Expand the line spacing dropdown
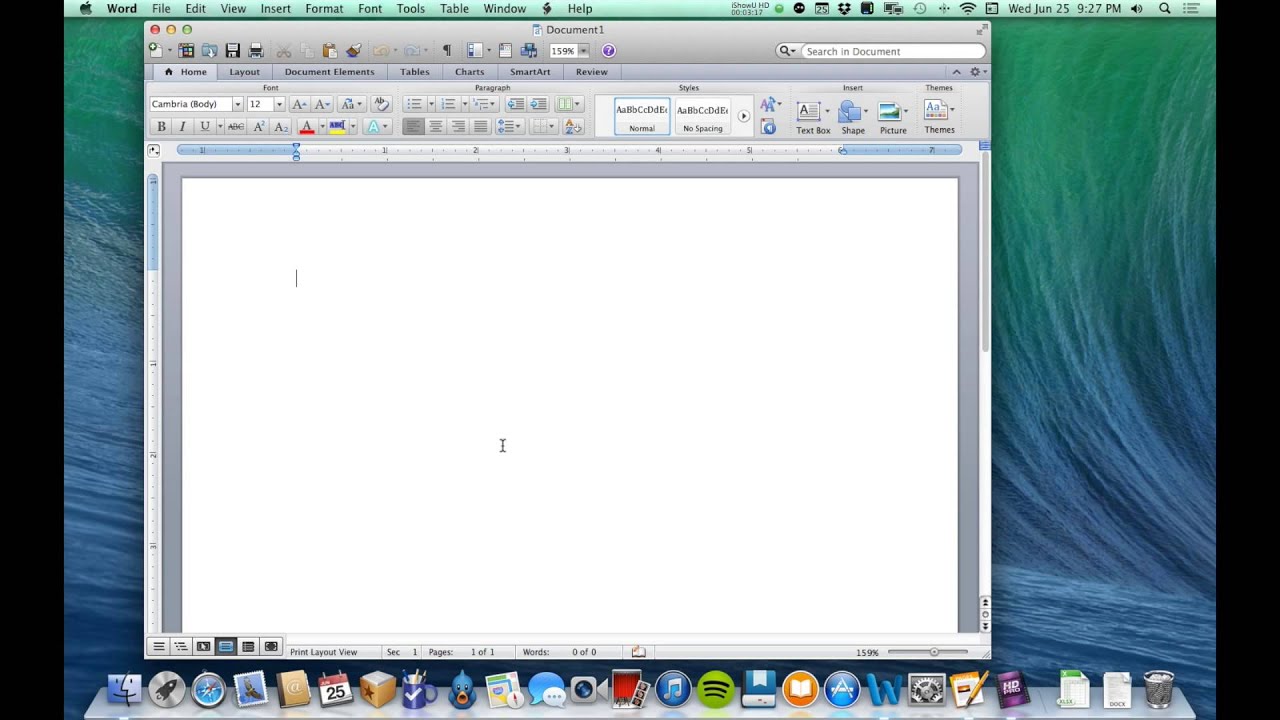This screenshot has width=1280, height=720. pyautogui.click(x=510, y=126)
